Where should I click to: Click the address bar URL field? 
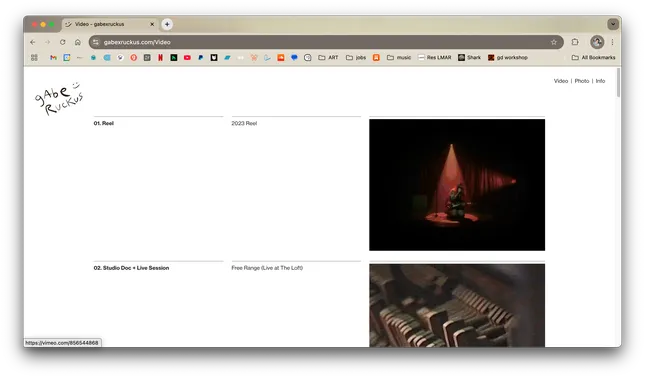pyautogui.click(x=325, y=42)
